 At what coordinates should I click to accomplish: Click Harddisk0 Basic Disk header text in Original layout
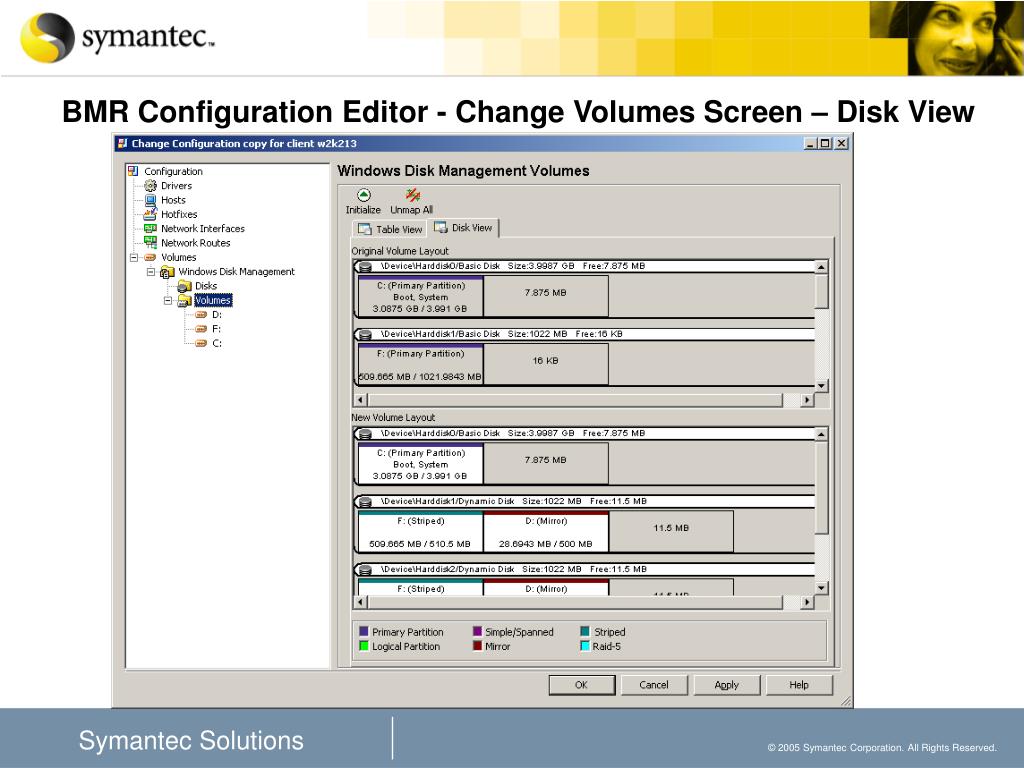(513, 266)
